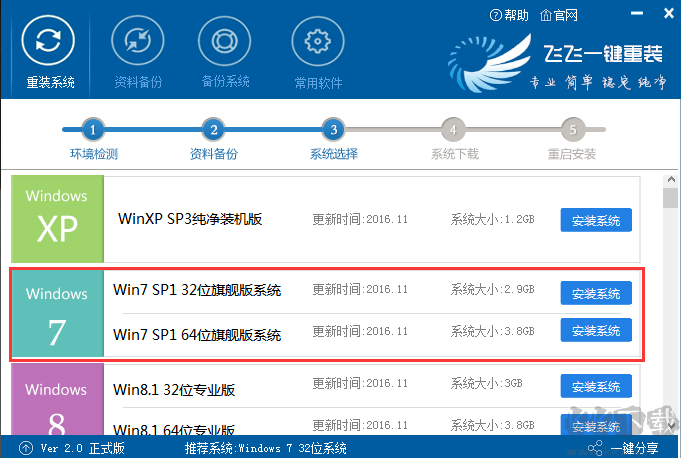Install Win8.1 32位专业版 system
Screen dimensions: 681x458
pos(596,386)
